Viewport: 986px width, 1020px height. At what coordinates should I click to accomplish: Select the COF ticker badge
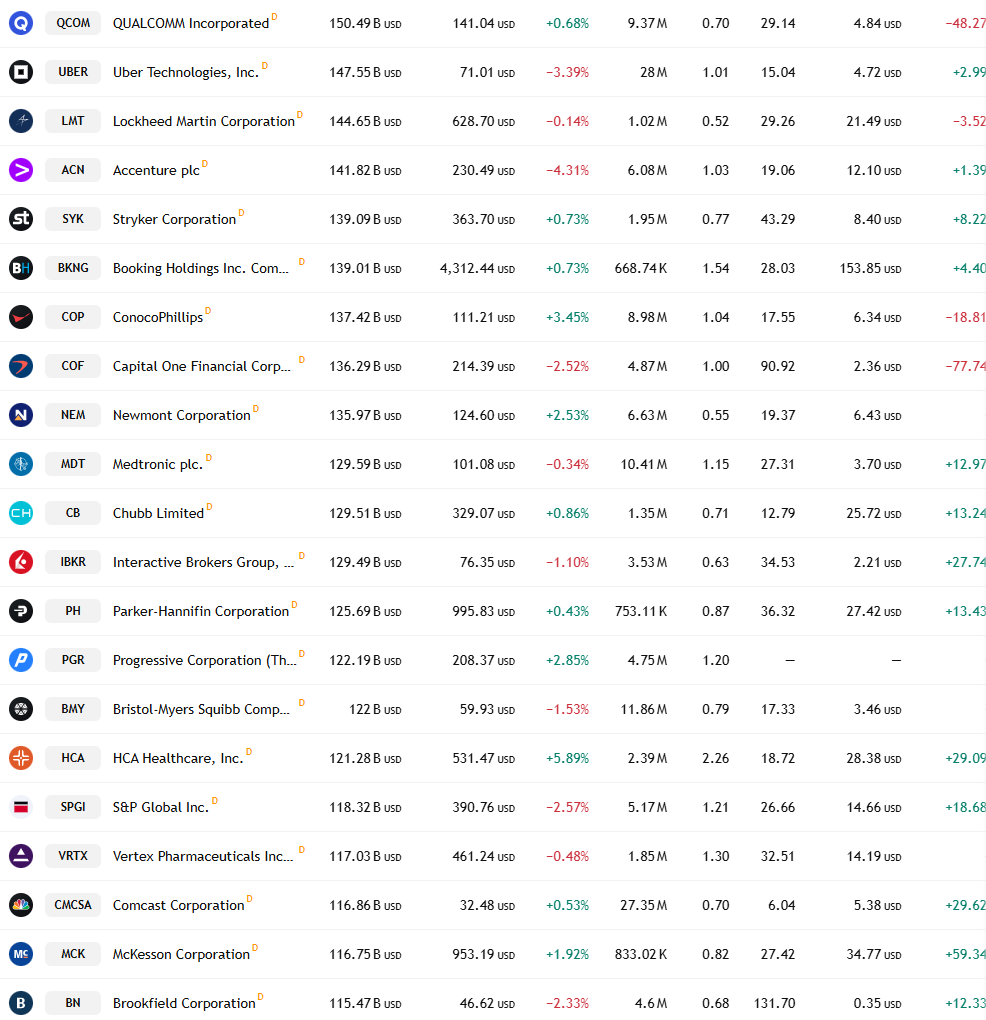[73, 366]
